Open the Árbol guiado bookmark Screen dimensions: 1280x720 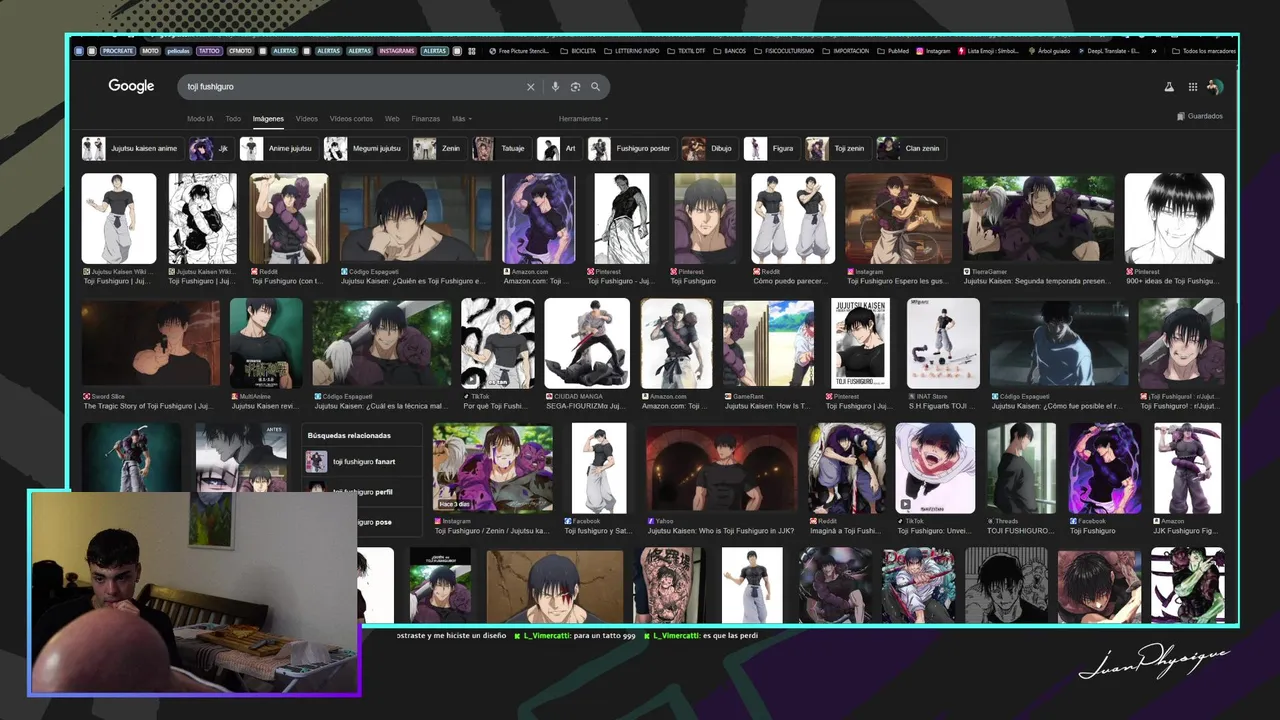1049,51
